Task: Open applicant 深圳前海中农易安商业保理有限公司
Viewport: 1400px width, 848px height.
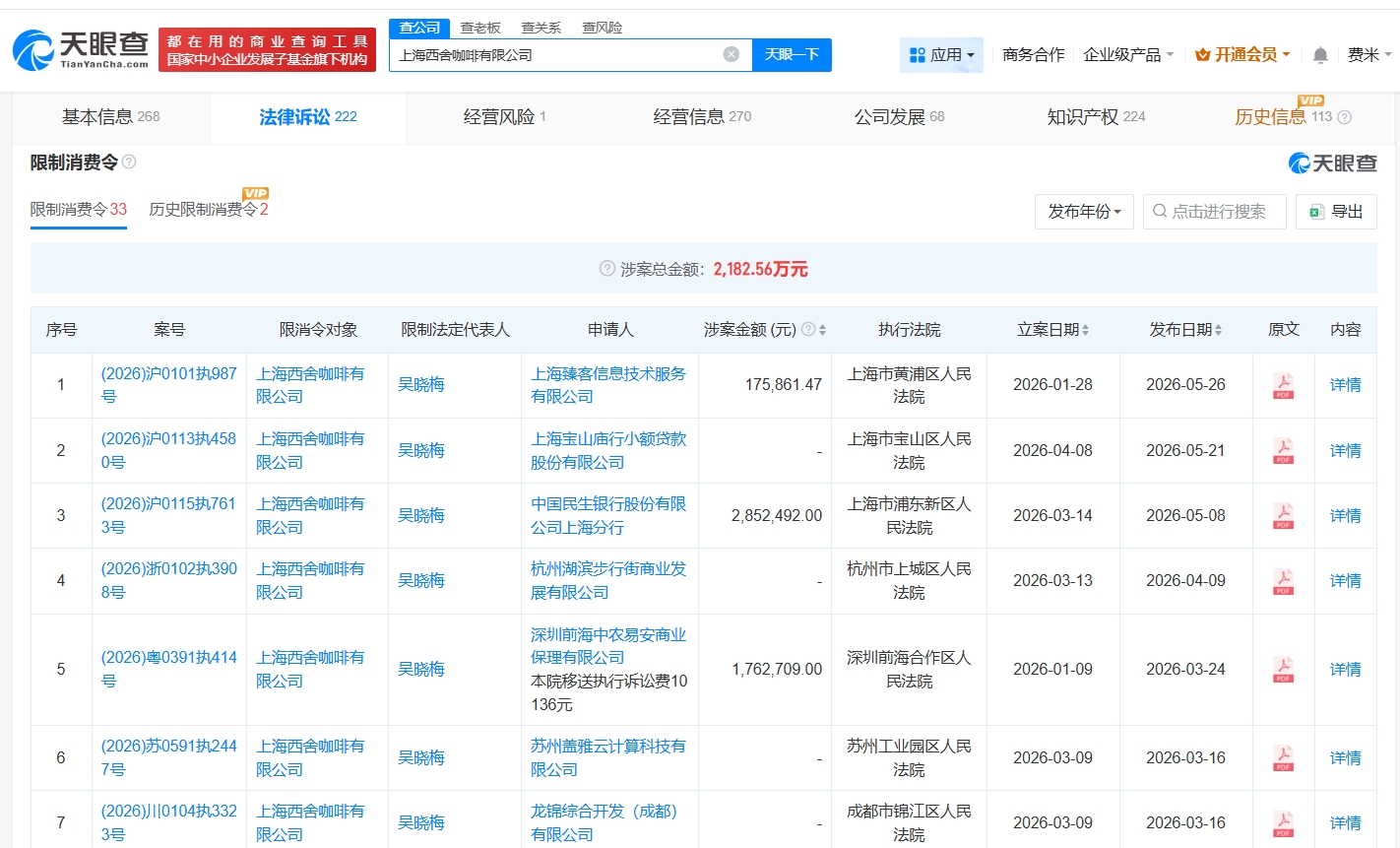Action: coord(608,646)
